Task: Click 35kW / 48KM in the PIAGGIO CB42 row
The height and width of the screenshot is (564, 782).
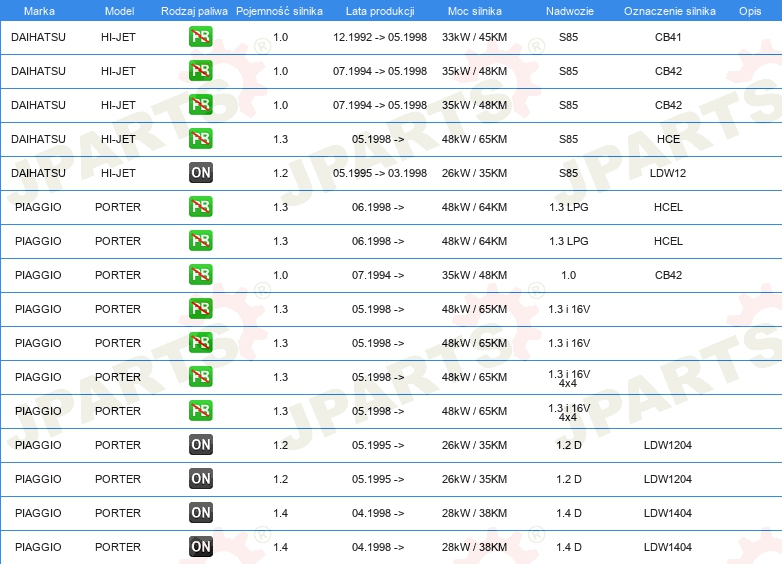Action: 474,275
